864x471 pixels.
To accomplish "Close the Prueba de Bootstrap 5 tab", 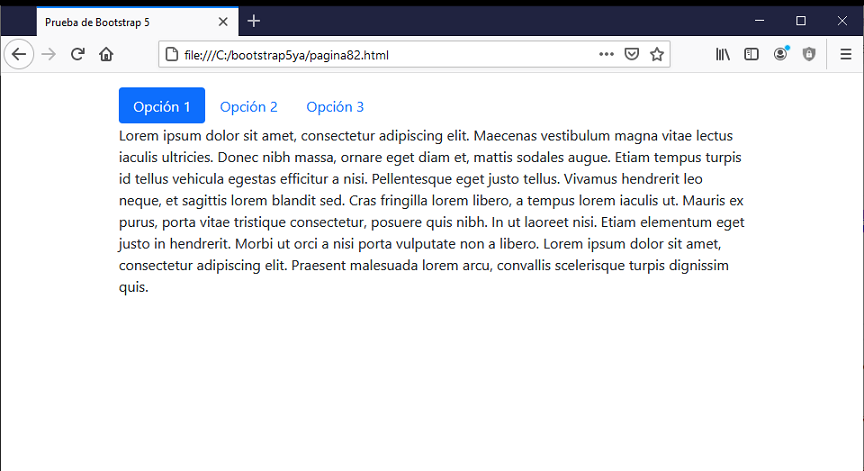I will [x=223, y=22].
